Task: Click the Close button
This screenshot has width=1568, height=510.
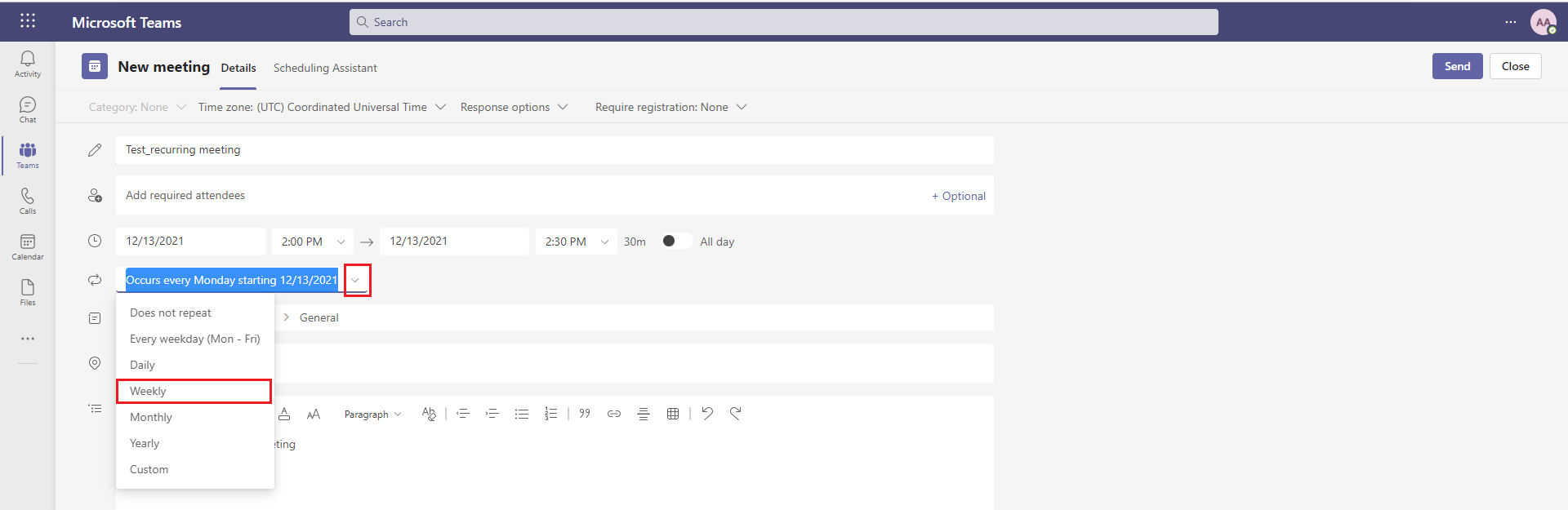Action: point(1515,66)
